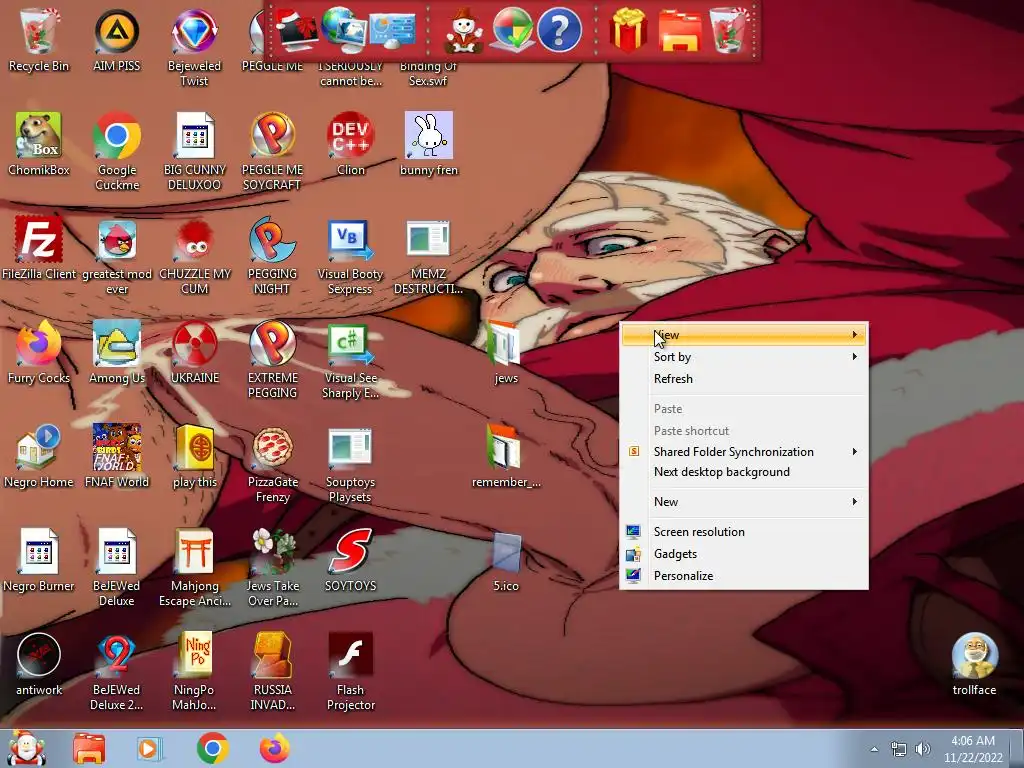
Task: Select the FNAF World desktop icon
Action: pos(117,456)
